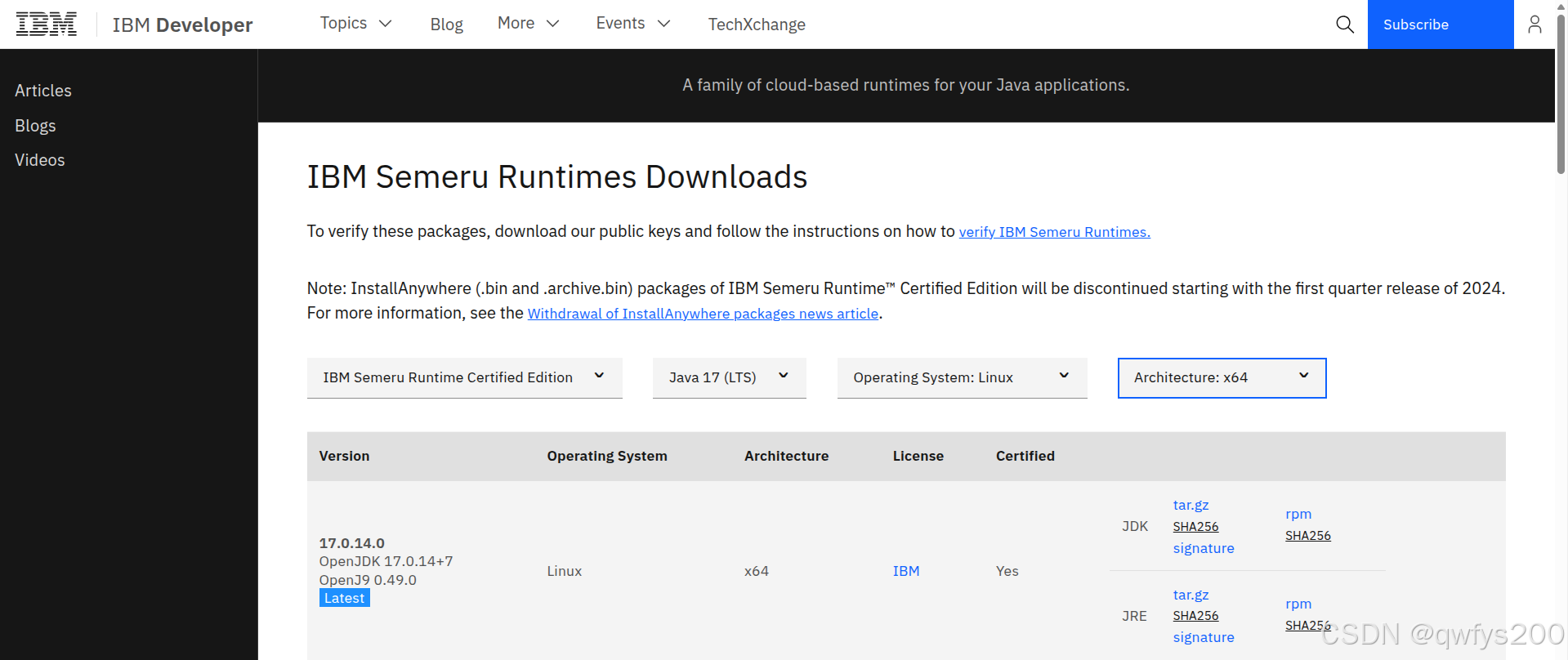
Task: Click the Version column header
Action: click(x=344, y=456)
